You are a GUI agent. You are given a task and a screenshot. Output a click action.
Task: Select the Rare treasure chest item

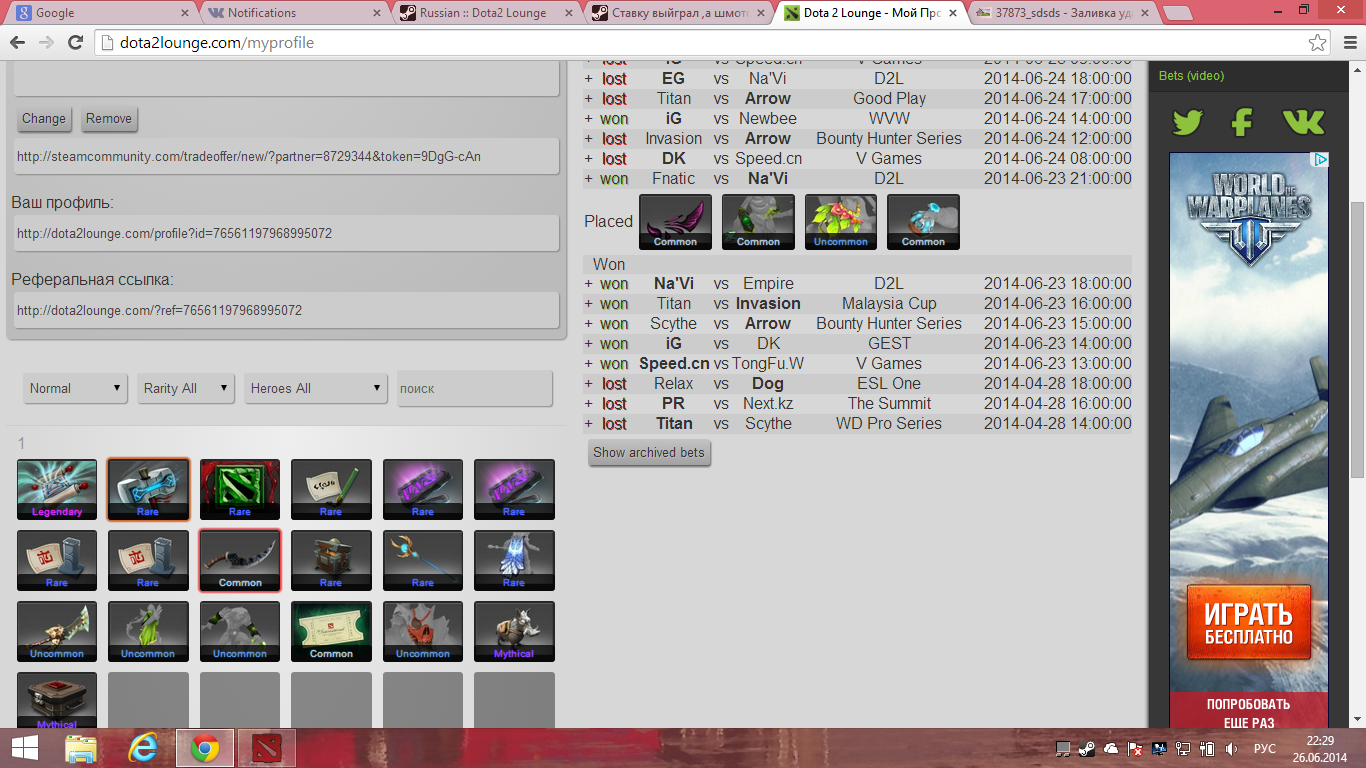pyautogui.click(x=331, y=561)
